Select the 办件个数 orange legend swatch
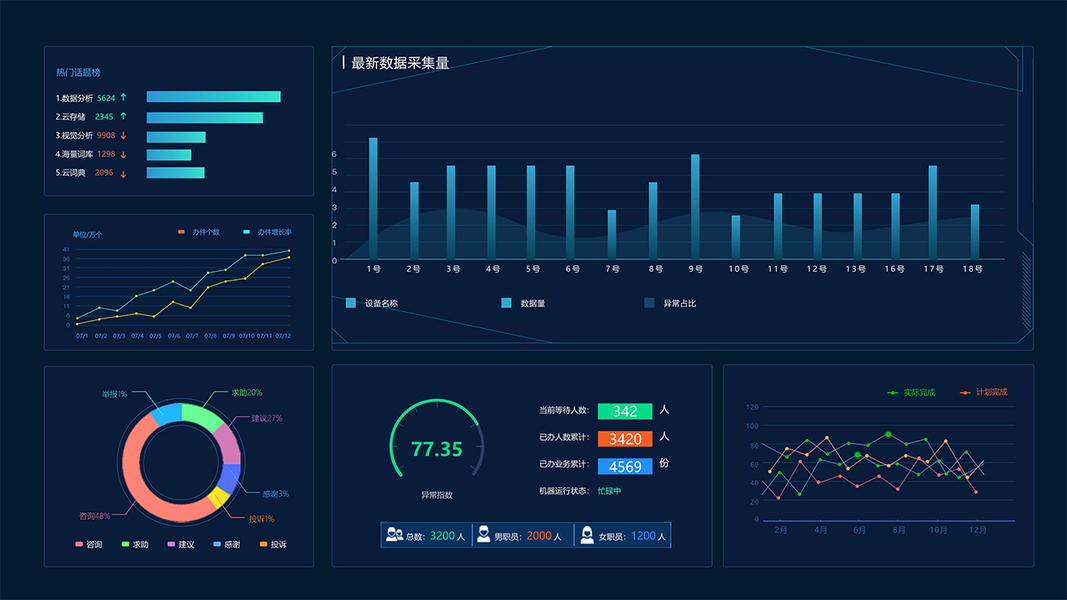 pyautogui.click(x=181, y=232)
